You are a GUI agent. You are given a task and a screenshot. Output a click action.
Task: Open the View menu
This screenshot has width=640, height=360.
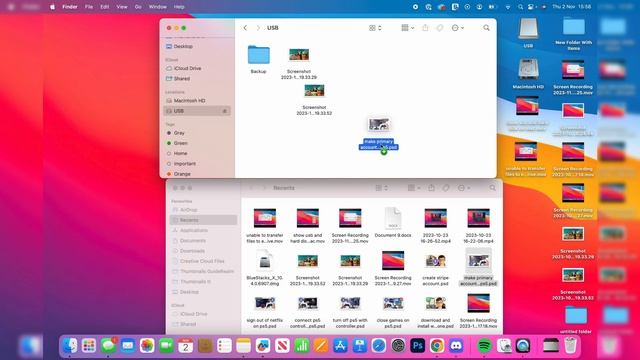click(x=122, y=7)
